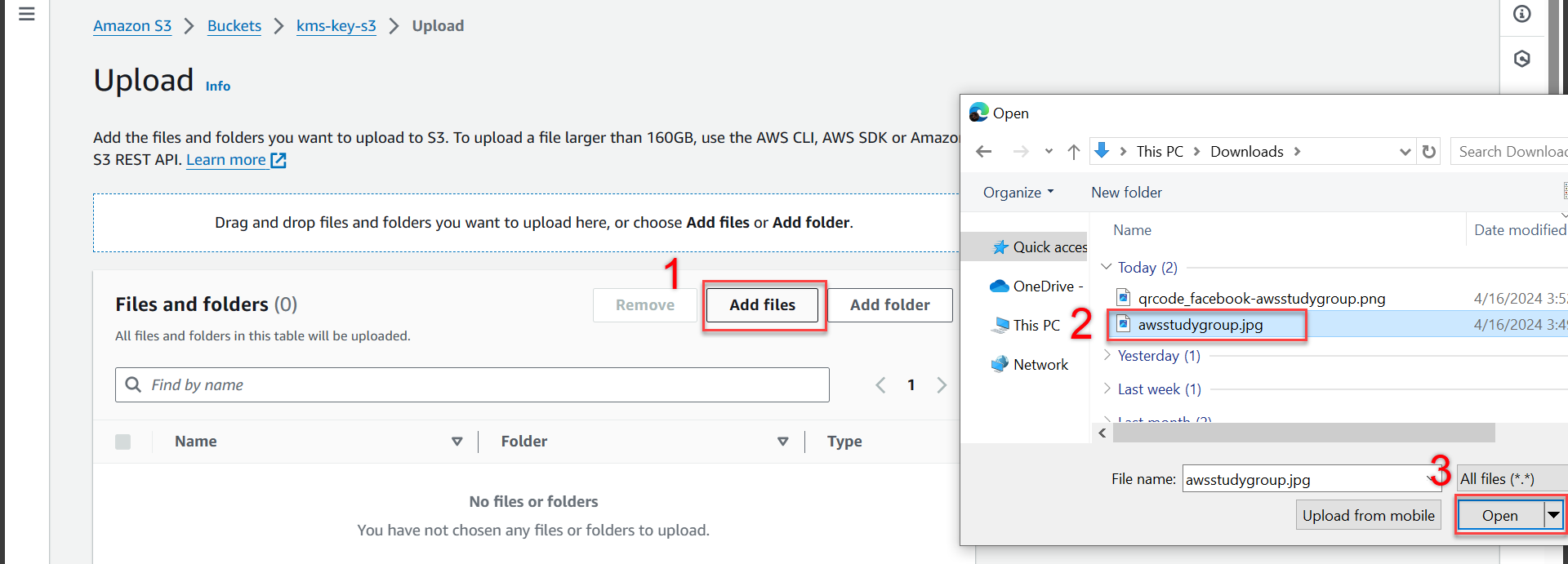Viewport: 1568px width, 564px height.
Task: Click the info circle icon in right panel
Action: coord(1522,14)
